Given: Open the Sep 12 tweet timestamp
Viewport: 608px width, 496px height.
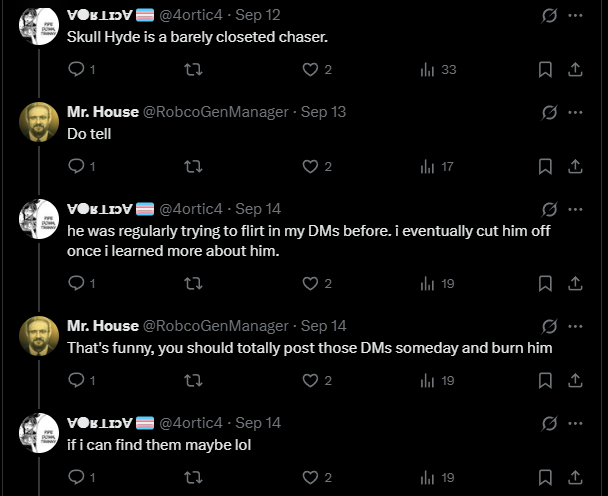Looking at the screenshot, I should [259, 15].
